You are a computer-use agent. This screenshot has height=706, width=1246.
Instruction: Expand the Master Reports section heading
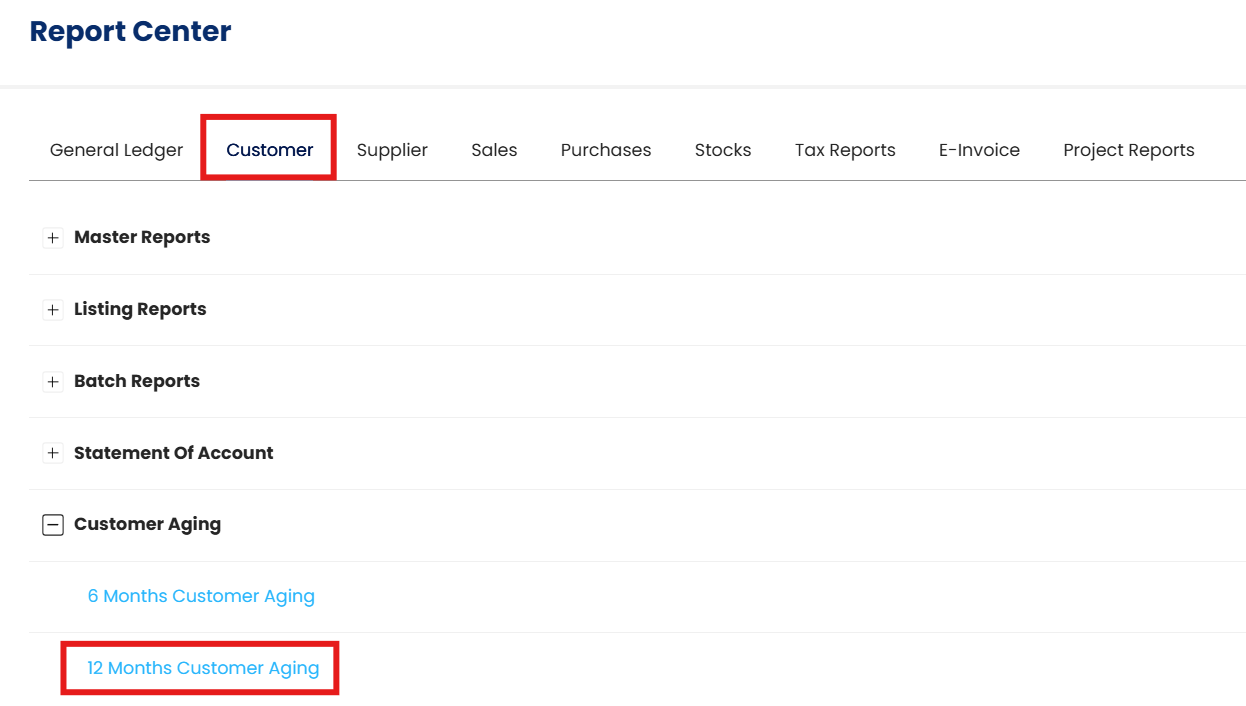click(x=142, y=237)
